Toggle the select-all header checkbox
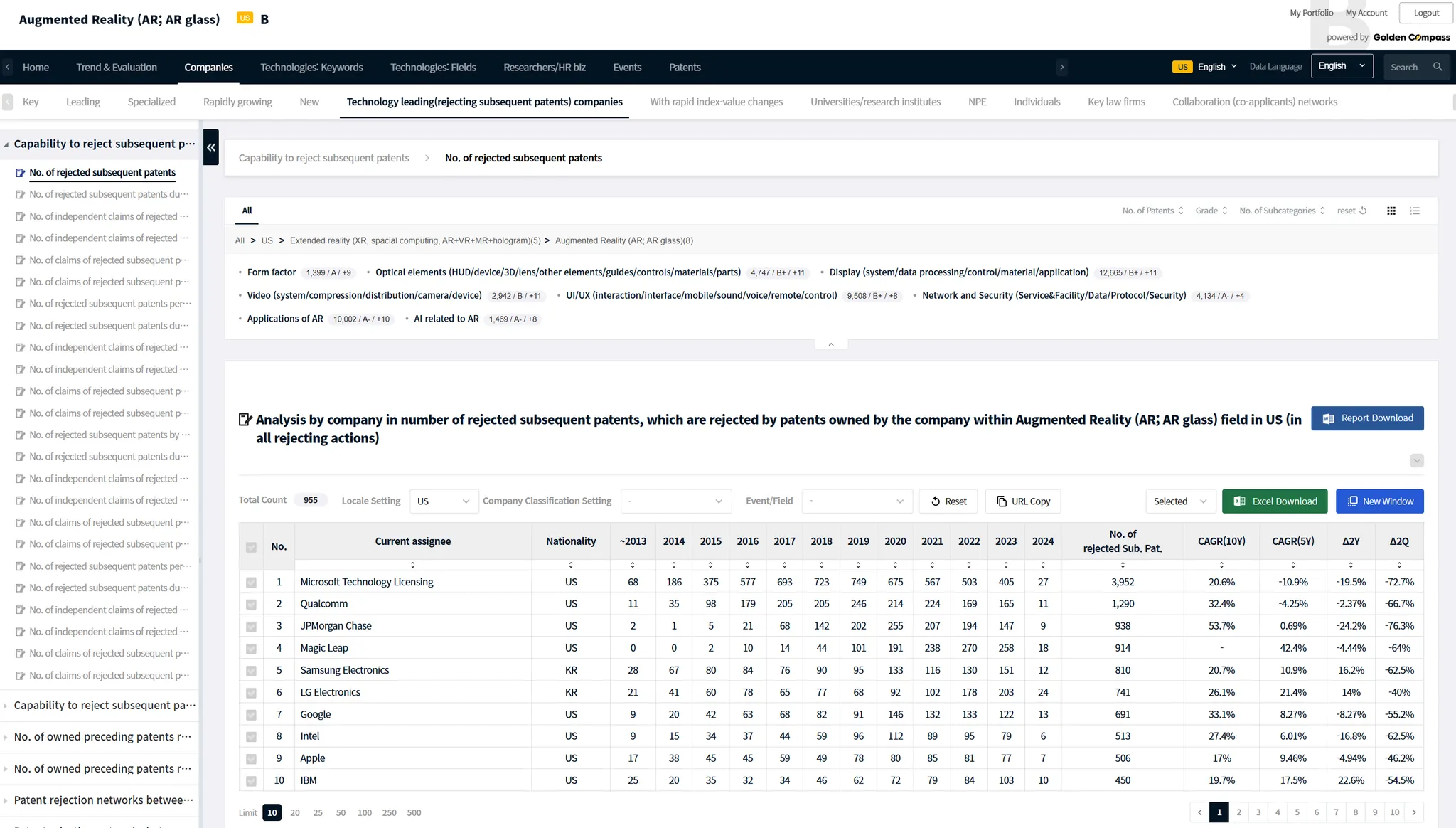The image size is (1456, 828). coord(251,547)
